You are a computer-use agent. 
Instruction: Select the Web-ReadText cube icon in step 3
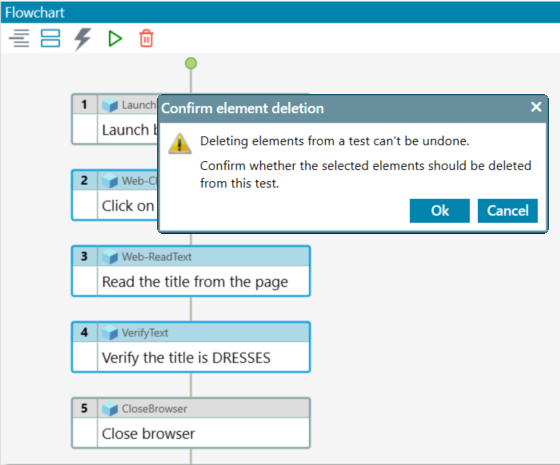(x=110, y=257)
